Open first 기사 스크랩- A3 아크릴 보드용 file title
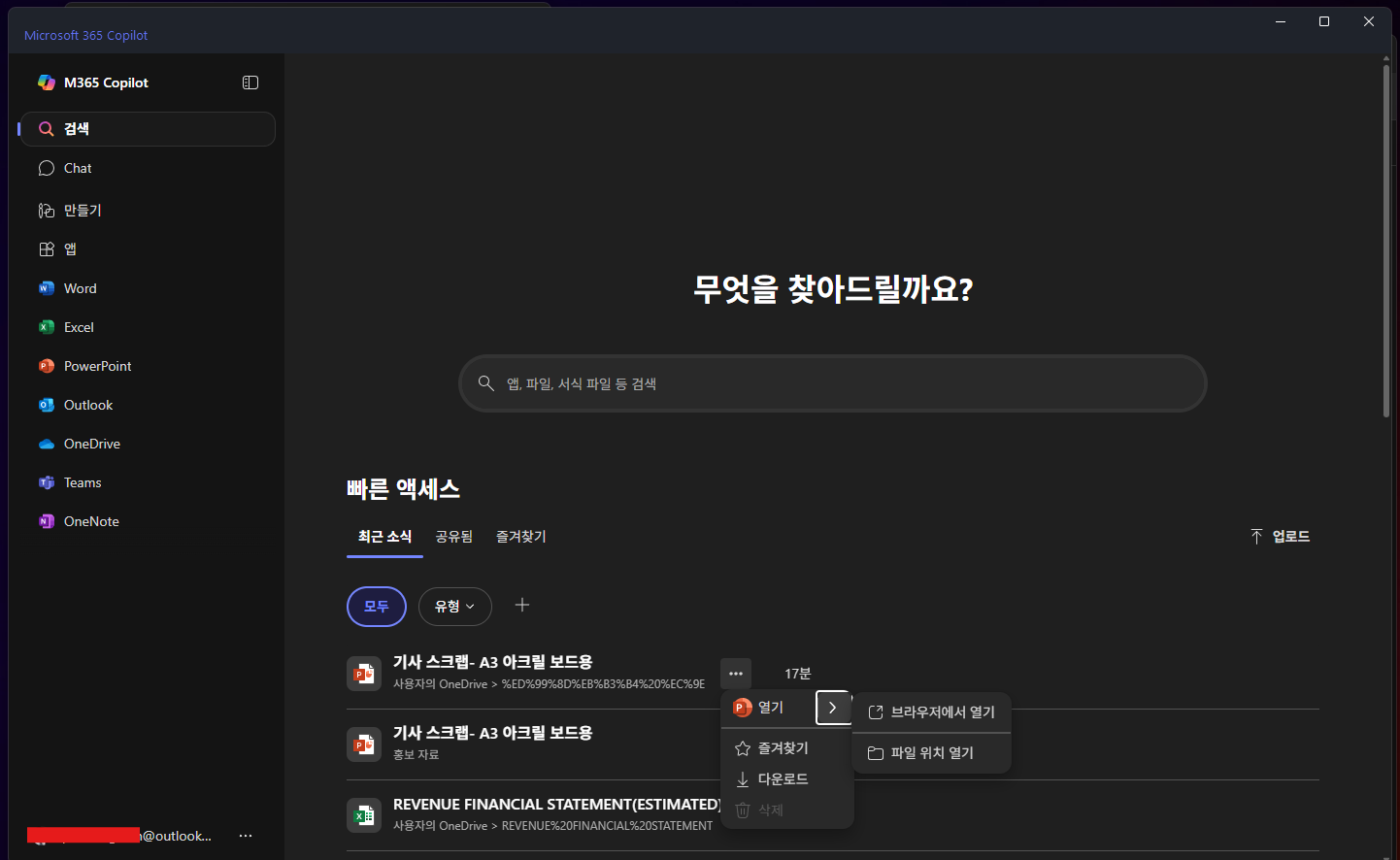Viewport: 1400px width, 860px height. pyautogui.click(x=492, y=662)
